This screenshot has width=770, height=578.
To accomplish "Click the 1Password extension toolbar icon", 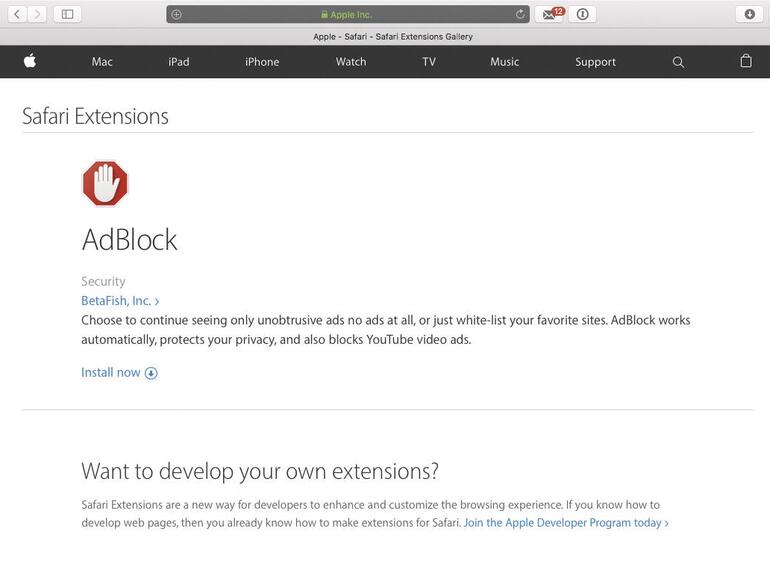I will click(582, 14).
